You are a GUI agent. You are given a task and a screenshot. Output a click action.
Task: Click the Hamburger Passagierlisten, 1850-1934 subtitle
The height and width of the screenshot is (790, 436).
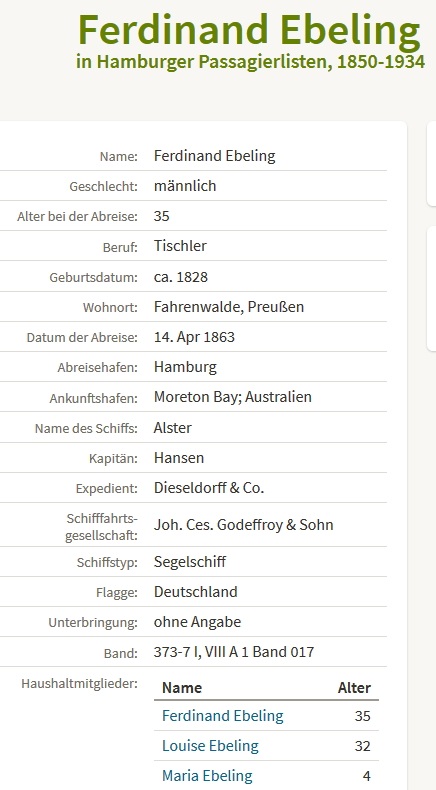coord(251,61)
